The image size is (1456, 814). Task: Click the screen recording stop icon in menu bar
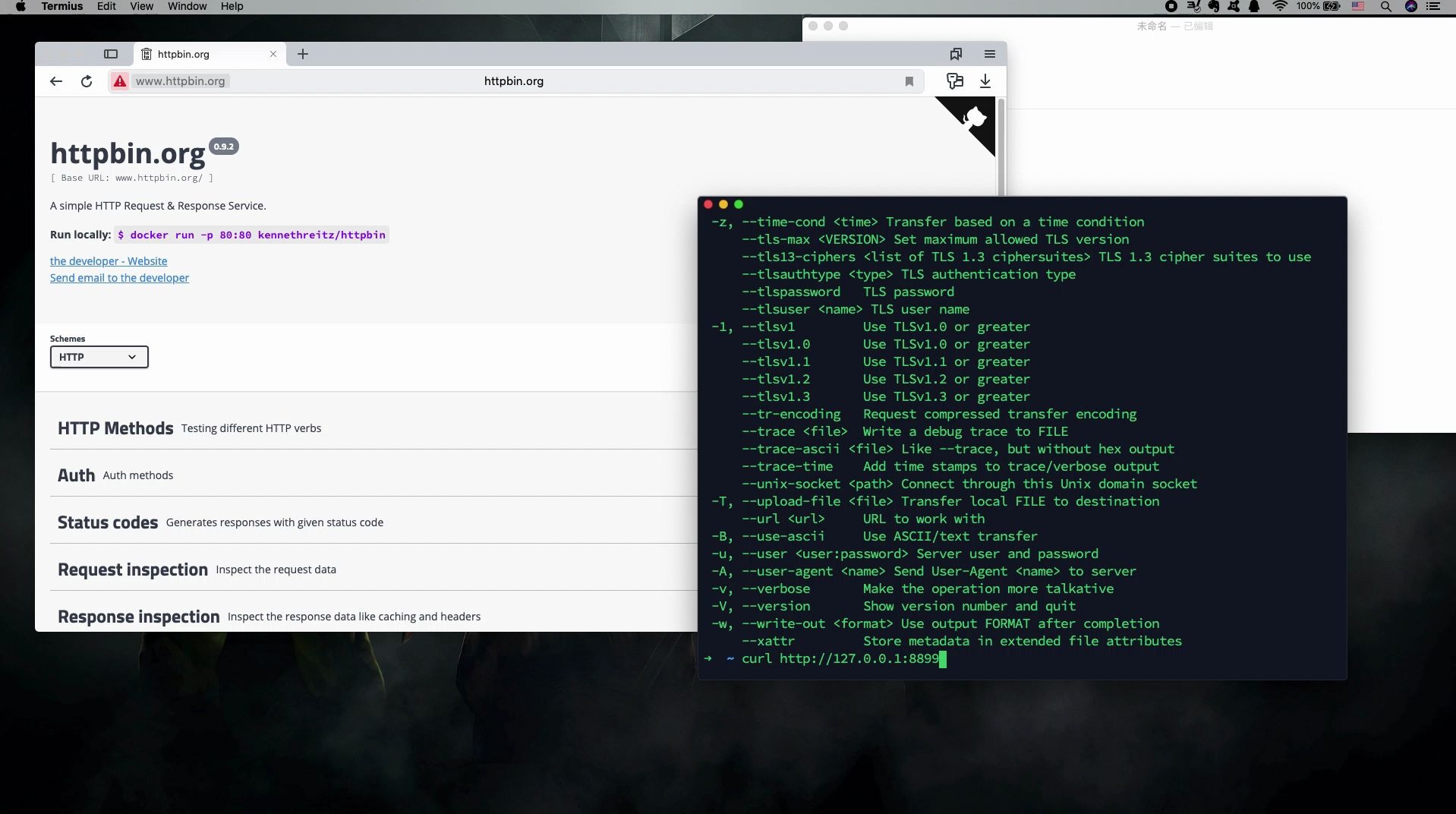point(1171,6)
